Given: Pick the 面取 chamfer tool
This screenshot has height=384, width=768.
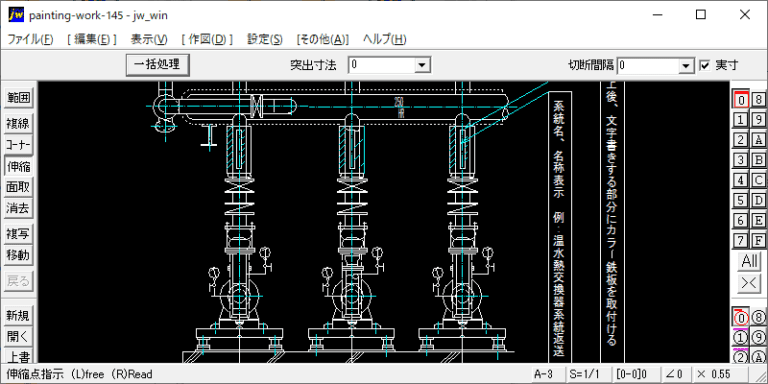Looking at the screenshot, I should (x=18, y=187).
